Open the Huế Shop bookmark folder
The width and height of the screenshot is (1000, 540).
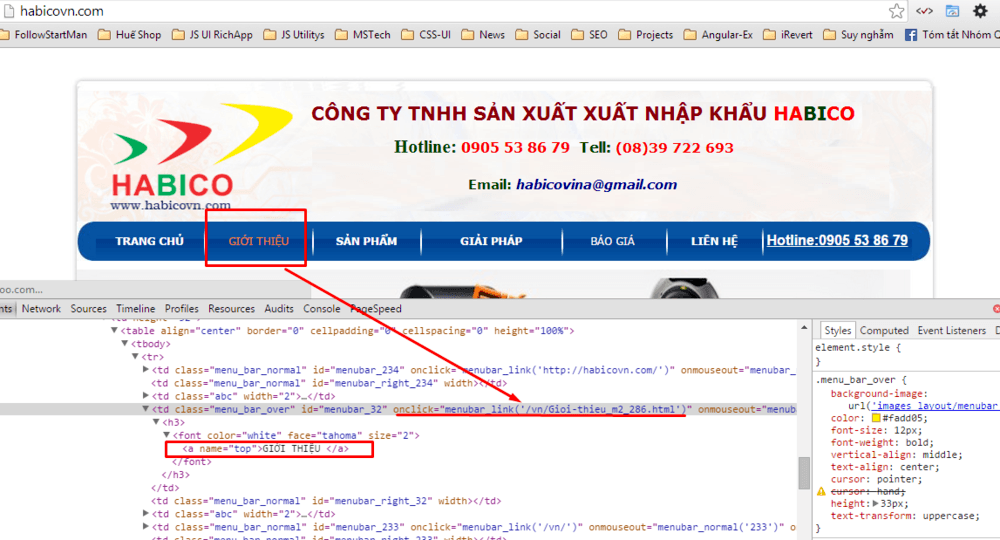129,34
